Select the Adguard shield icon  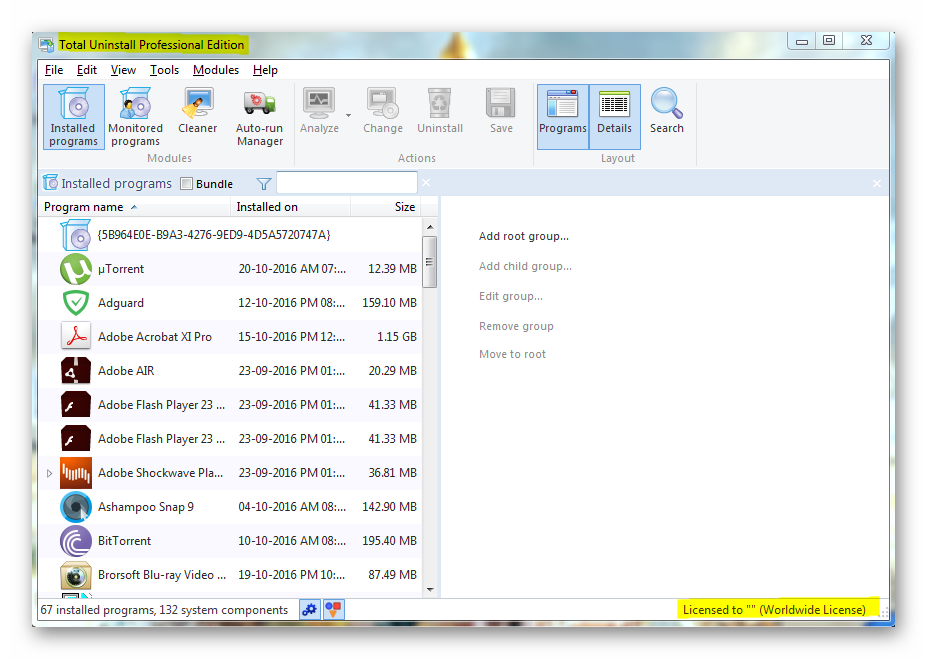point(76,303)
